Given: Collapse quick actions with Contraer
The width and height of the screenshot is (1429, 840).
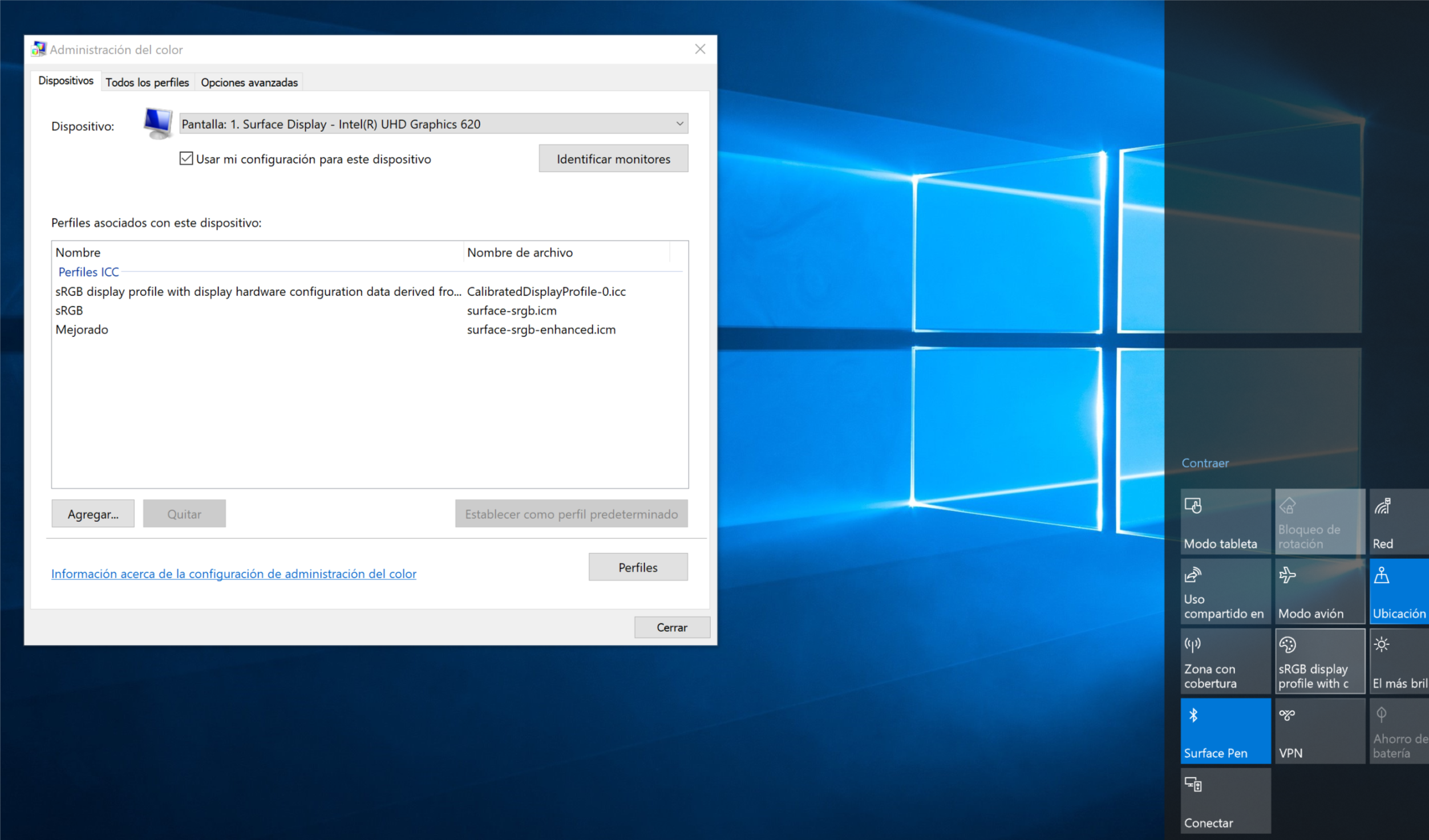Looking at the screenshot, I should [1205, 463].
